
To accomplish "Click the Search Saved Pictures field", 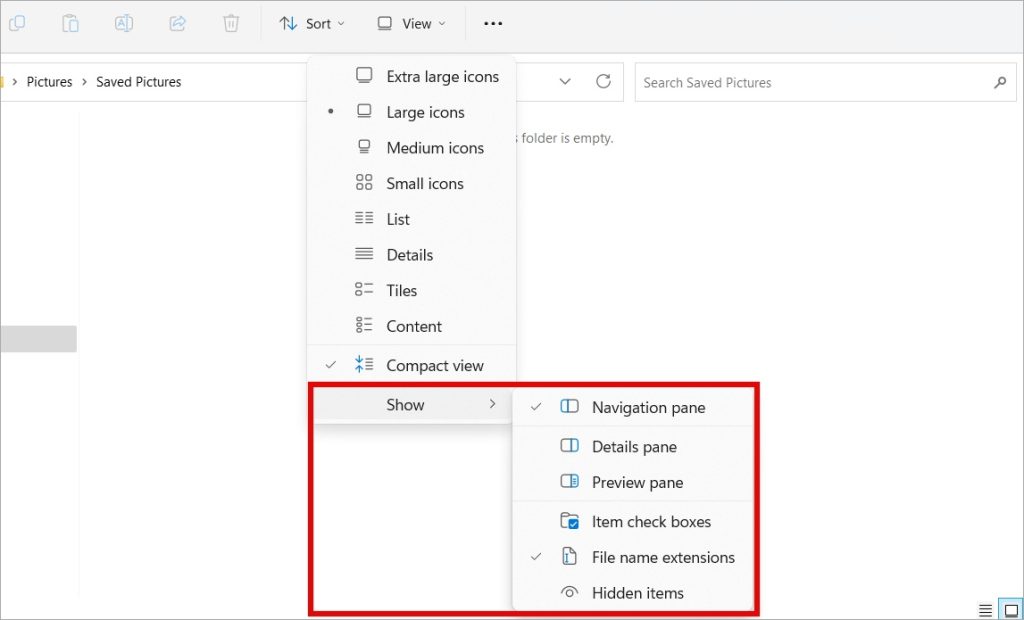I will pos(810,82).
